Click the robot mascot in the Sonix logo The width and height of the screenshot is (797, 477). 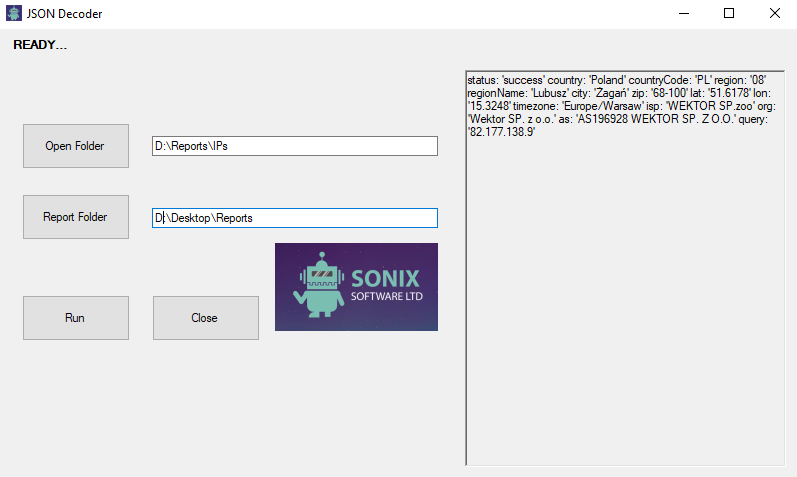click(317, 286)
